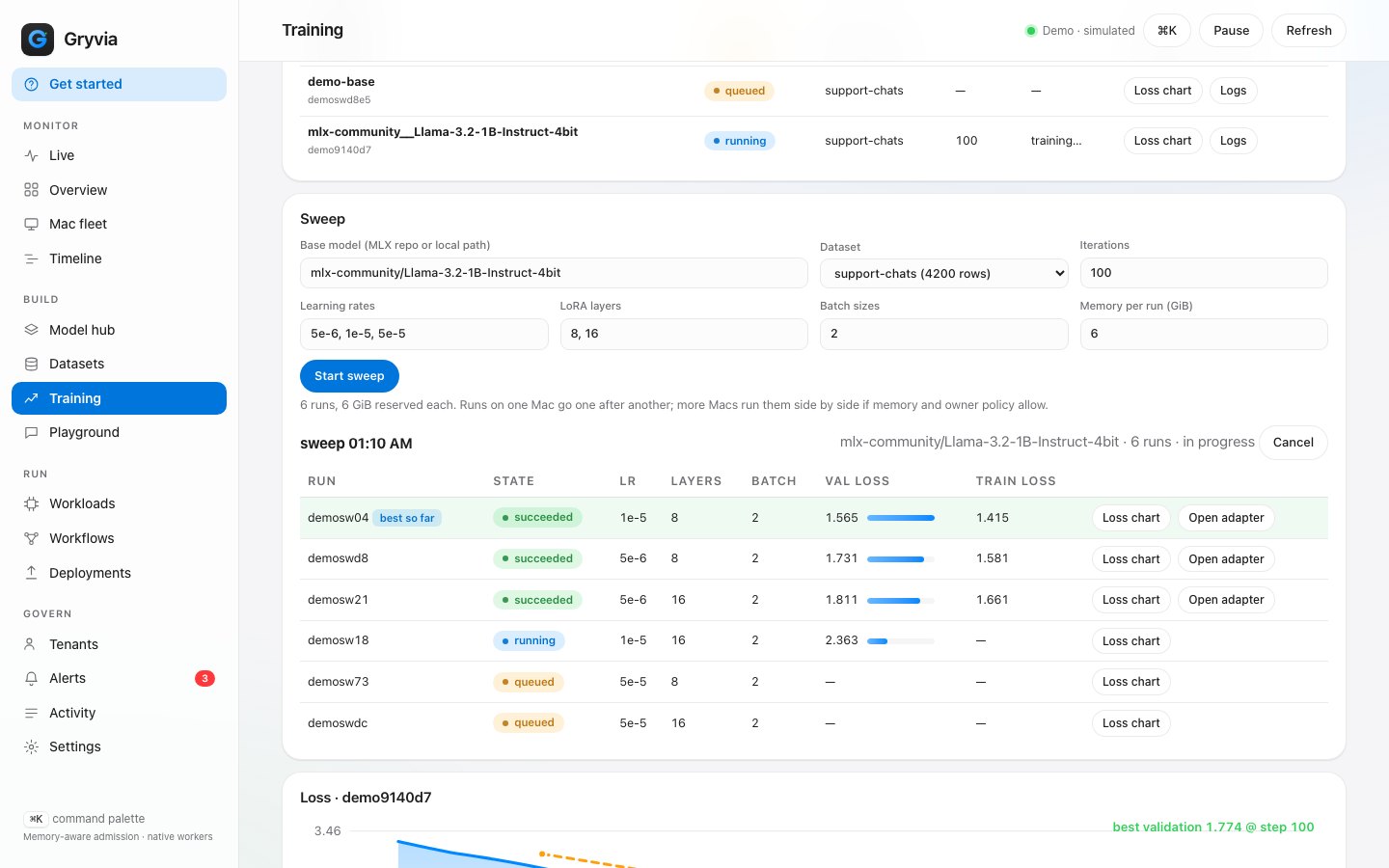Image resolution: width=1389 pixels, height=868 pixels.
Task: Click the Pause button
Action: tap(1231, 31)
